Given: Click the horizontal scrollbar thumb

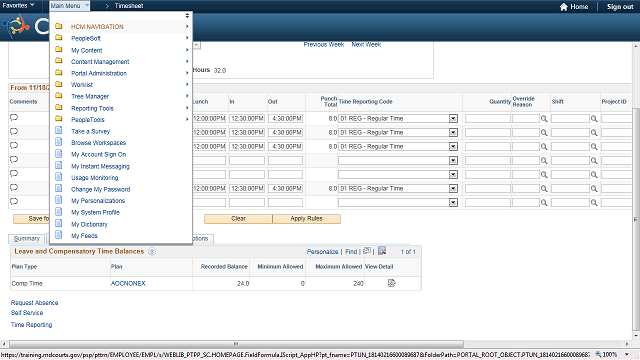Looking at the screenshot, I should coord(236,344).
